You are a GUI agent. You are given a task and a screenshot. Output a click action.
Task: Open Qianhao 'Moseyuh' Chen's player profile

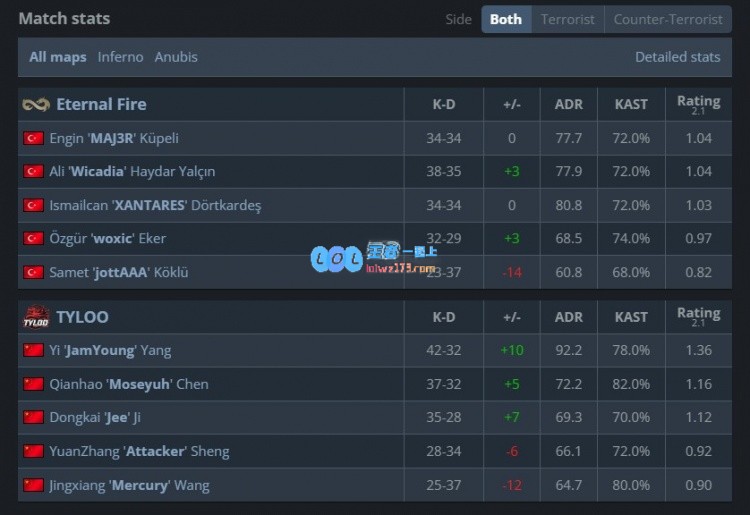[x=129, y=384]
